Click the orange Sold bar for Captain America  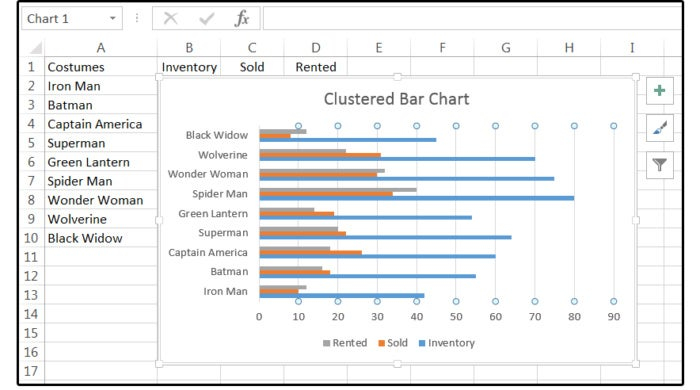[x=310, y=253]
